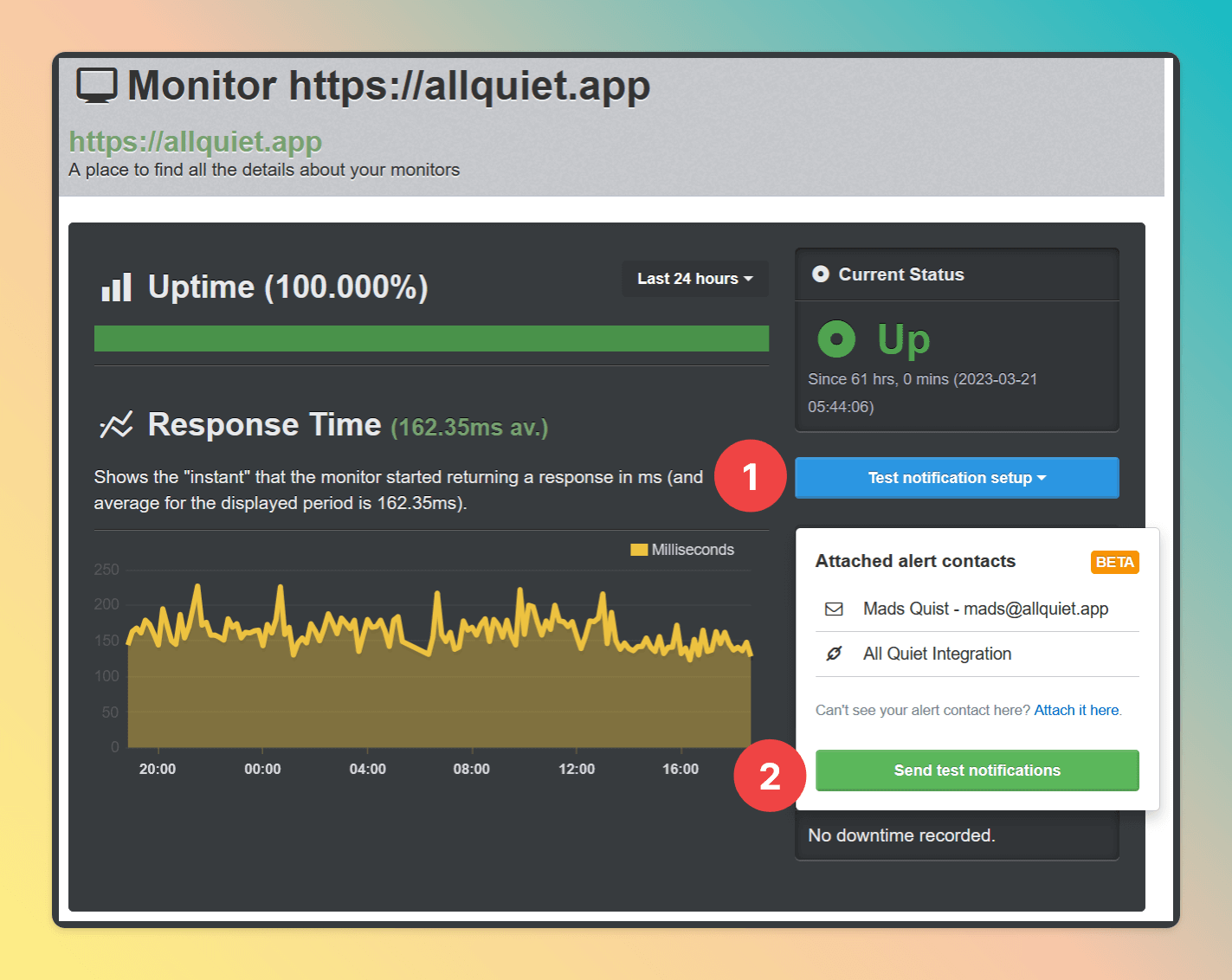Click the Send test notifications button
This screenshot has width=1232, height=980.
(977, 770)
